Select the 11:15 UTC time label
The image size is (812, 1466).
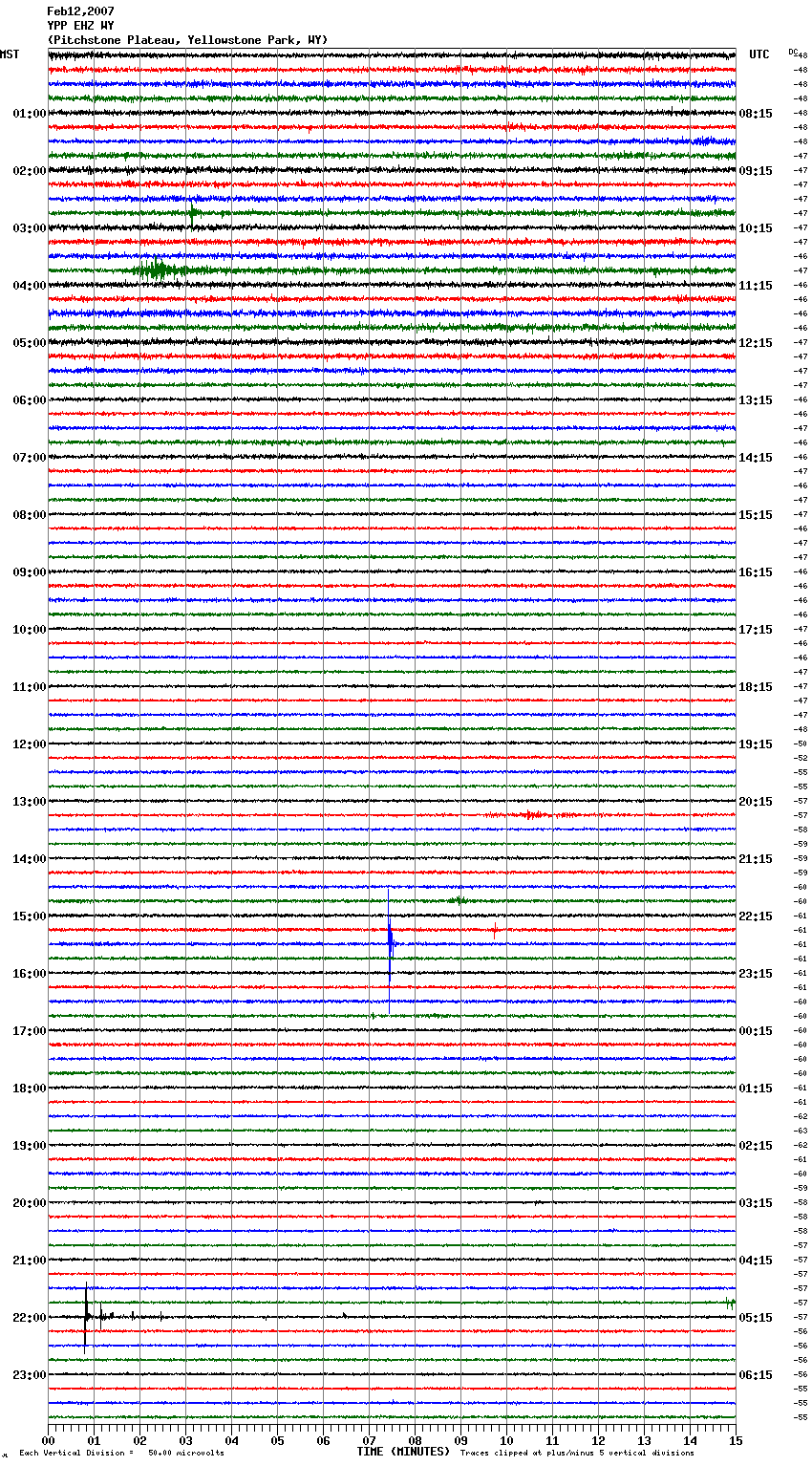(x=756, y=286)
